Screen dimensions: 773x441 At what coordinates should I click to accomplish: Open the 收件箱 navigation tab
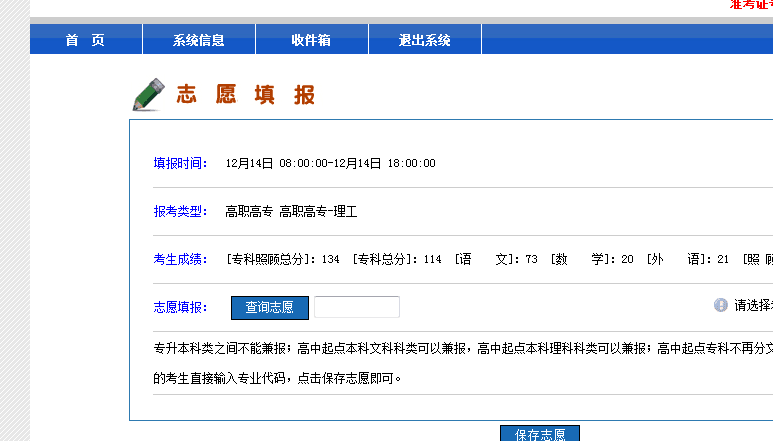[312, 39]
